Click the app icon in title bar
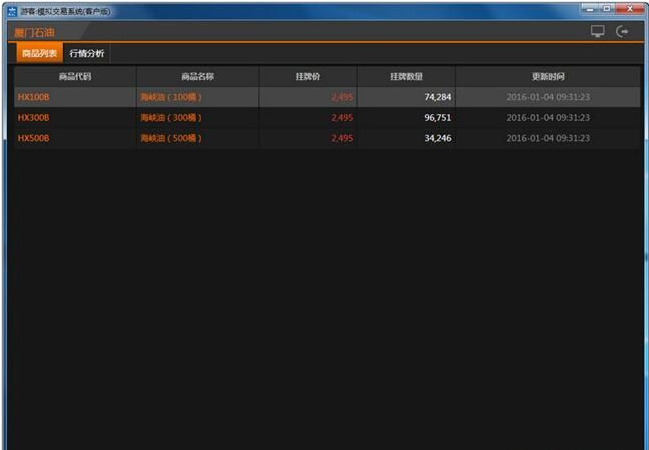 [11, 11]
